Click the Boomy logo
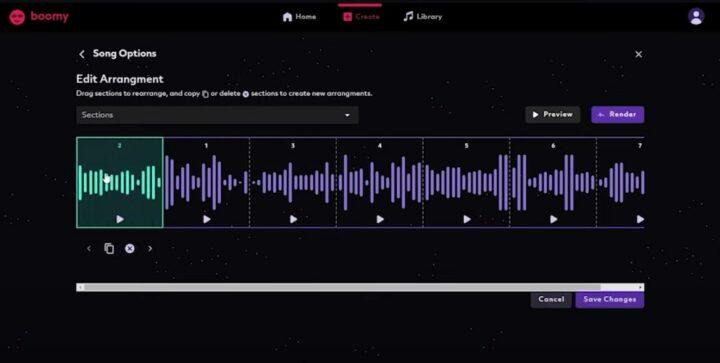Screen dimensions: 720x363 pyautogui.click(x=39, y=17)
